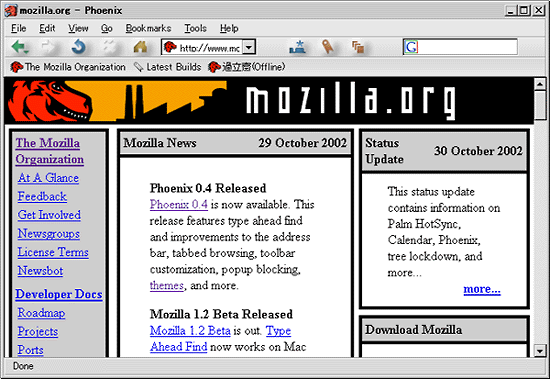Image resolution: width=550 pixels, height=379 pixels.
Task: Follow the At A Glance link
Action: pos(48,178)
